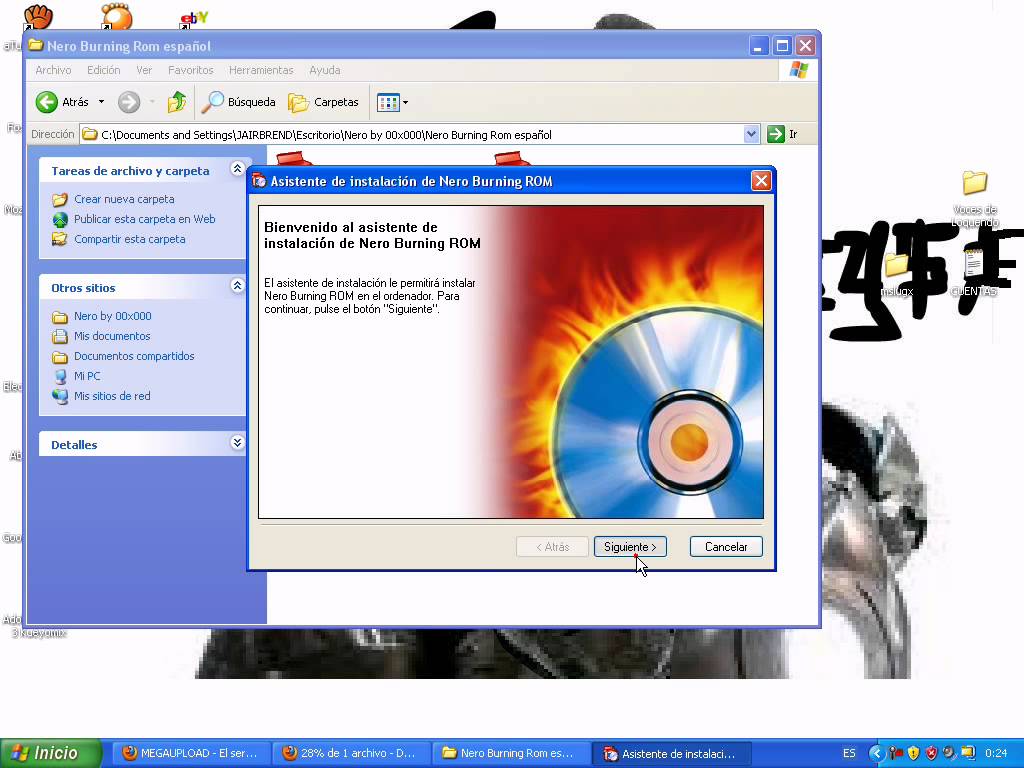Switch to MEGAUPLOAD Firefox taskbar button
The image size is (1024, 768).
click(190, 753)
